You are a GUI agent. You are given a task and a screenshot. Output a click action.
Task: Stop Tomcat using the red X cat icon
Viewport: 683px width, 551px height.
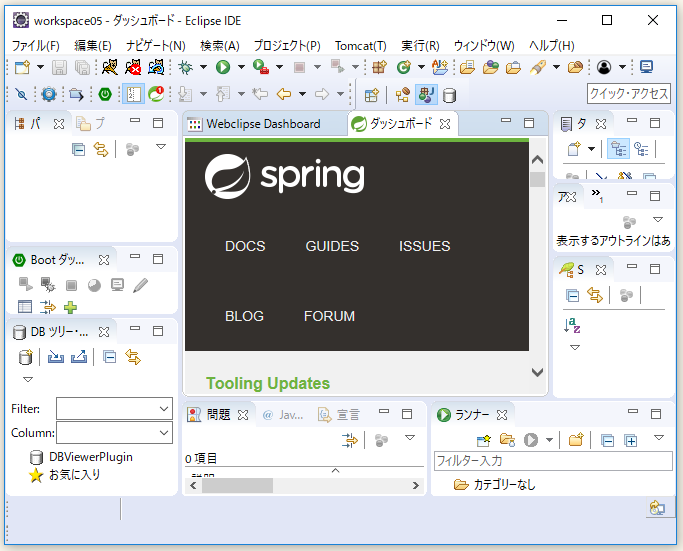pos(133,68)
